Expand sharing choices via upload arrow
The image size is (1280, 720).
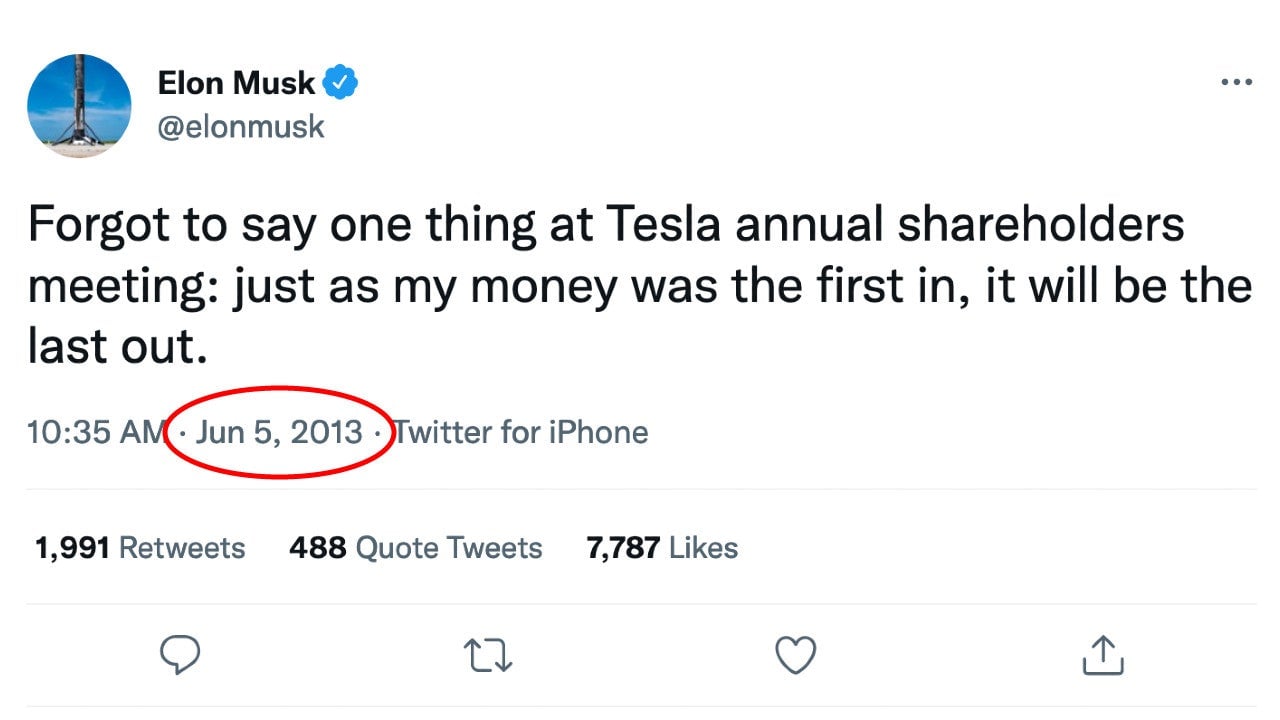pos(1102,655)
